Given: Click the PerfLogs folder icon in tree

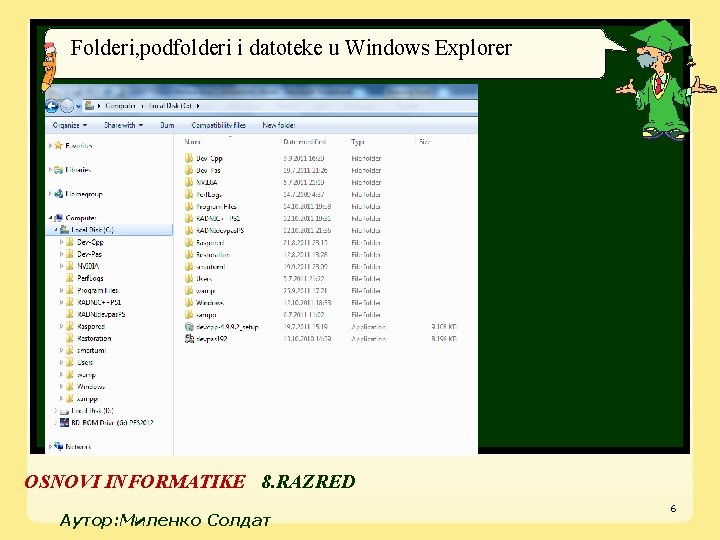Looking at the screenshot, I should [70, 278].
